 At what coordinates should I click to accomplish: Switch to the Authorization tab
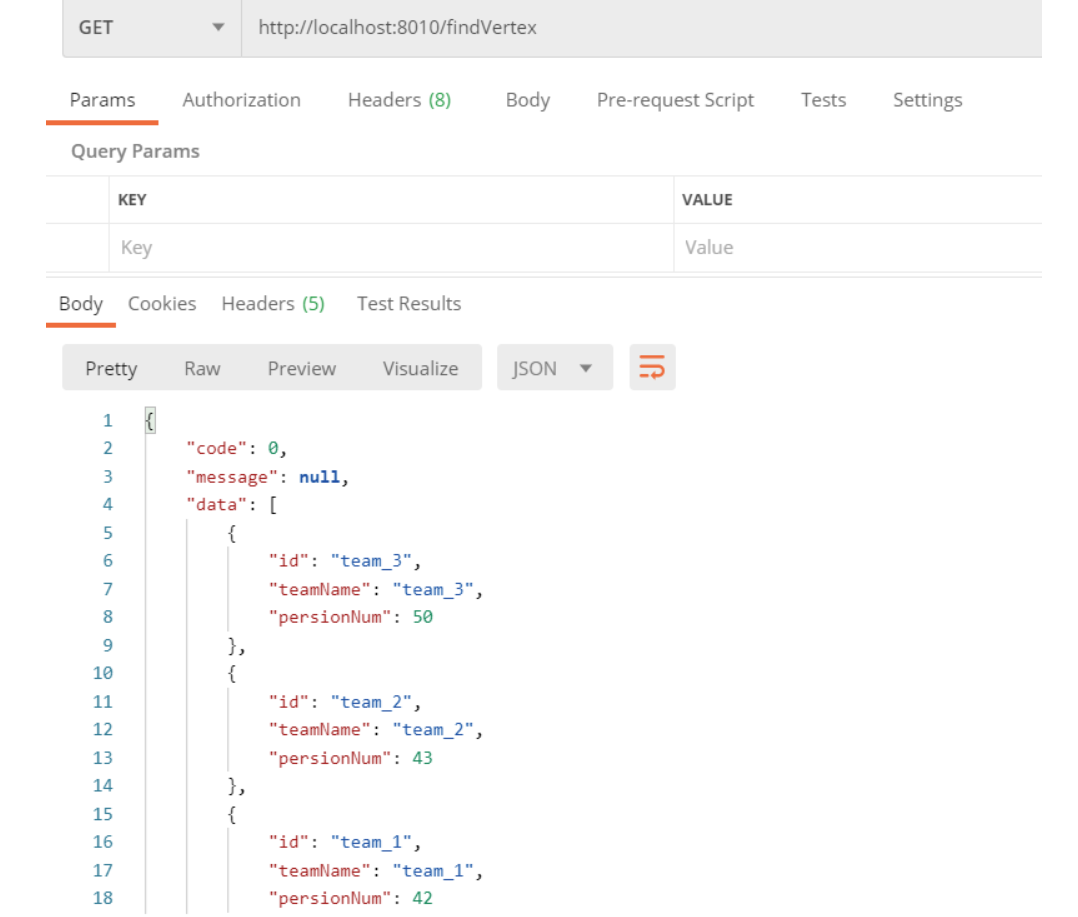pos(241,100)
